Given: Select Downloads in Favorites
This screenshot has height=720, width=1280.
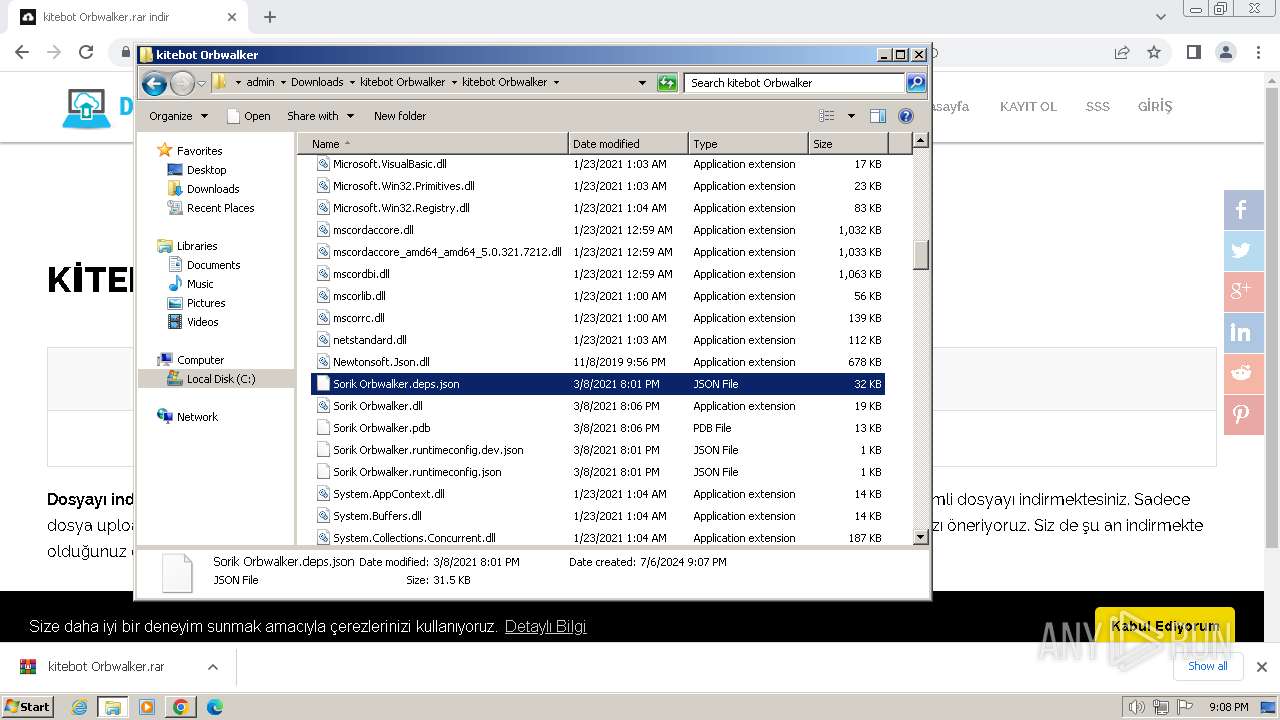Looking at the screenshot, I should [x=212, y=189].
